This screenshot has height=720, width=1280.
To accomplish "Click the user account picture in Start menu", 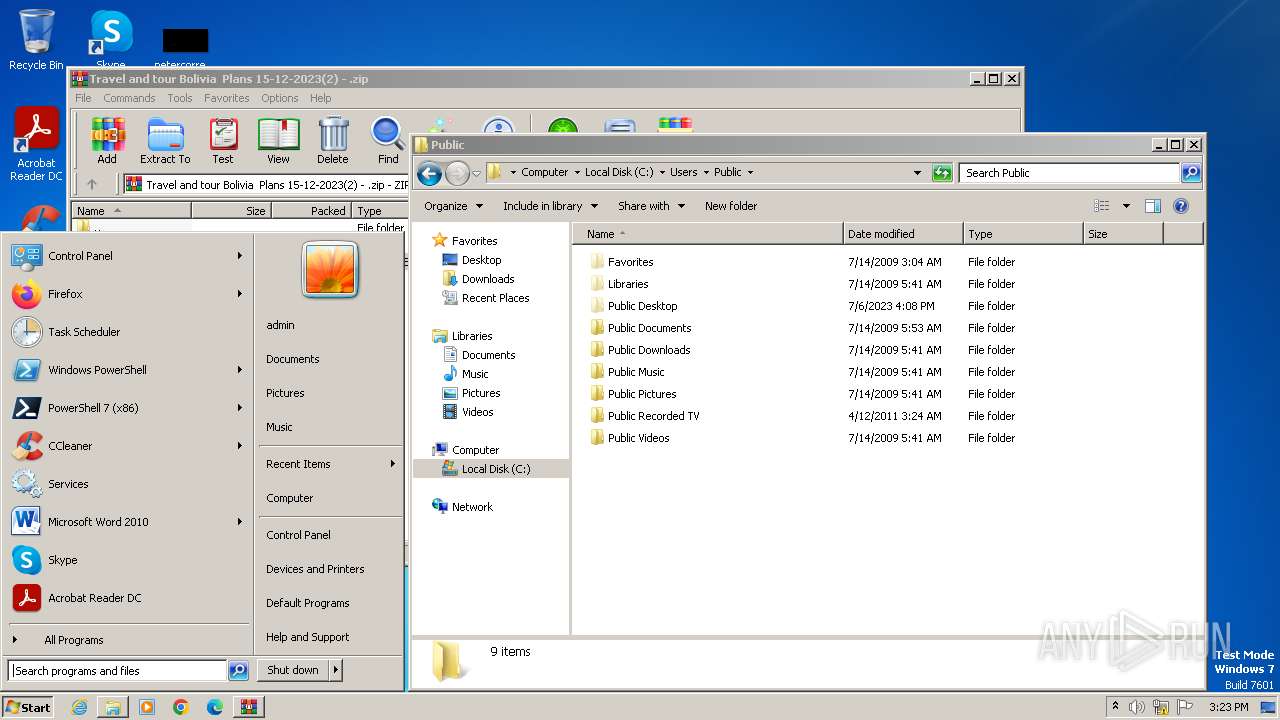I will [330, 269].
